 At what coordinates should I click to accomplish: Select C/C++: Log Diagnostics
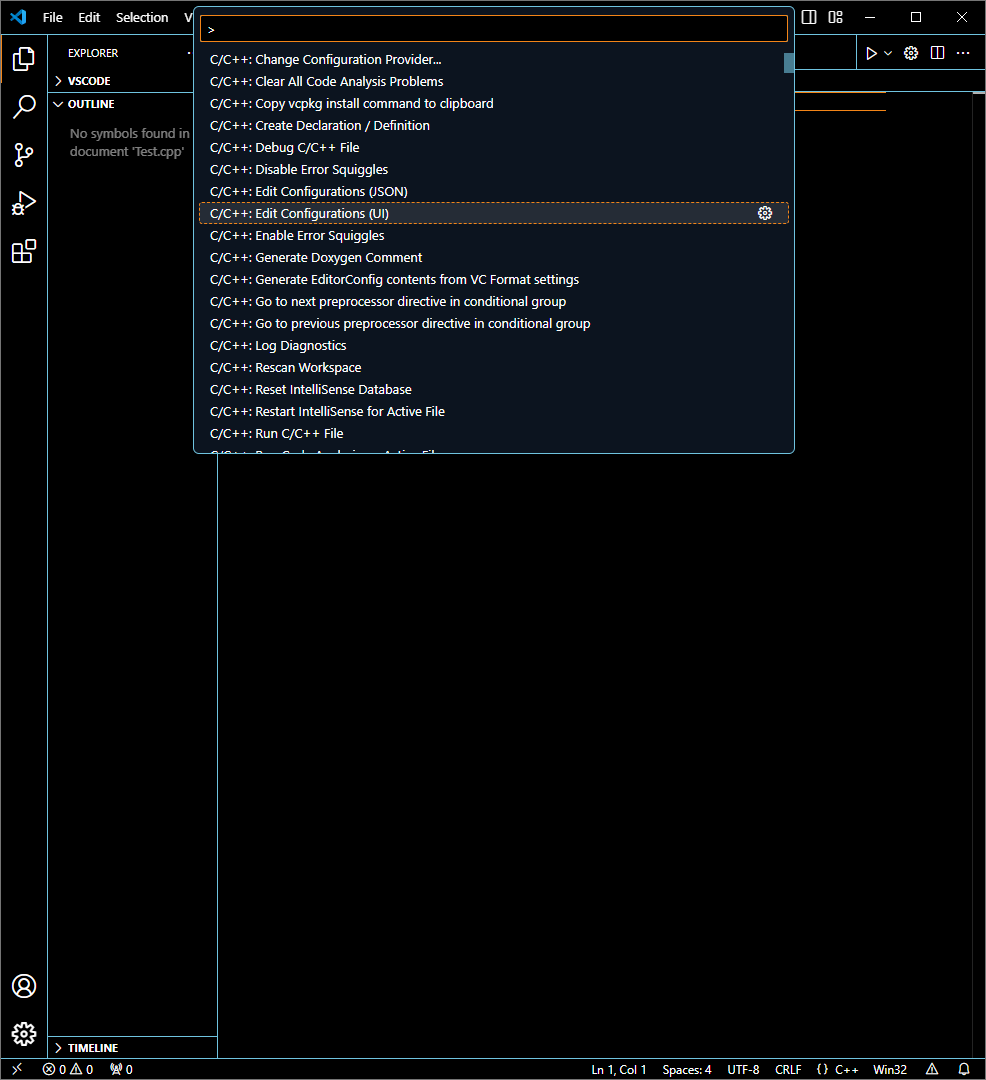pos(494,346)
